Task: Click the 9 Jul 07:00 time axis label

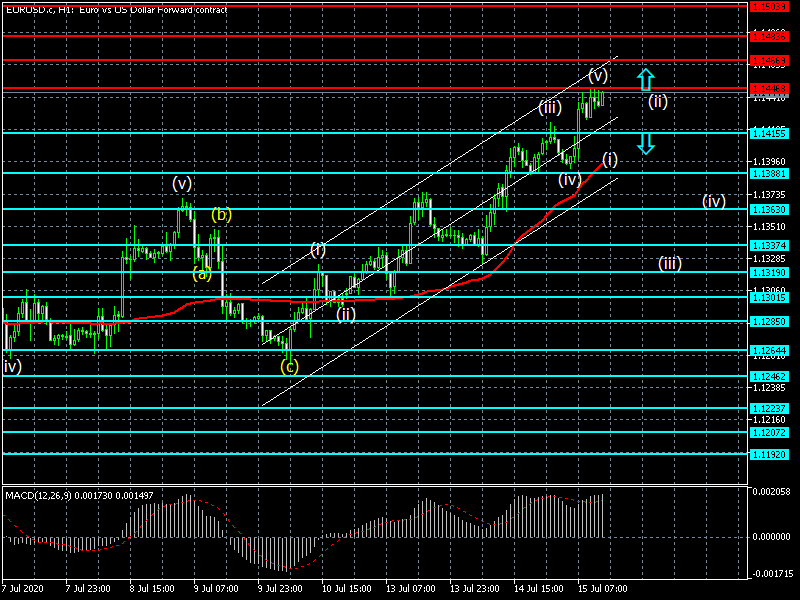Action: [x=216, y=589]
